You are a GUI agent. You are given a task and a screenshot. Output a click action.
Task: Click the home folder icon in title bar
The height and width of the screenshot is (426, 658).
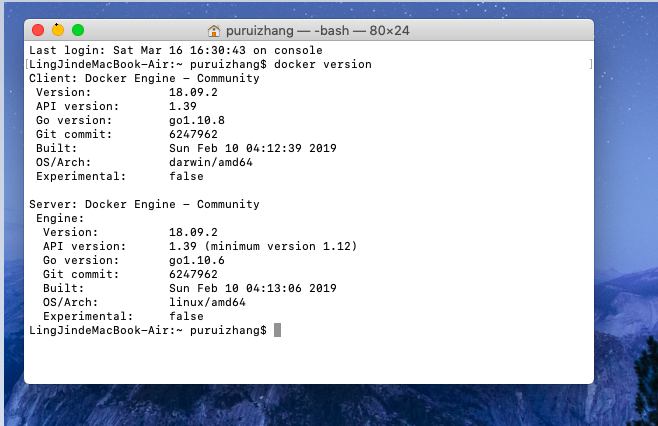click(x=214, y=31)
